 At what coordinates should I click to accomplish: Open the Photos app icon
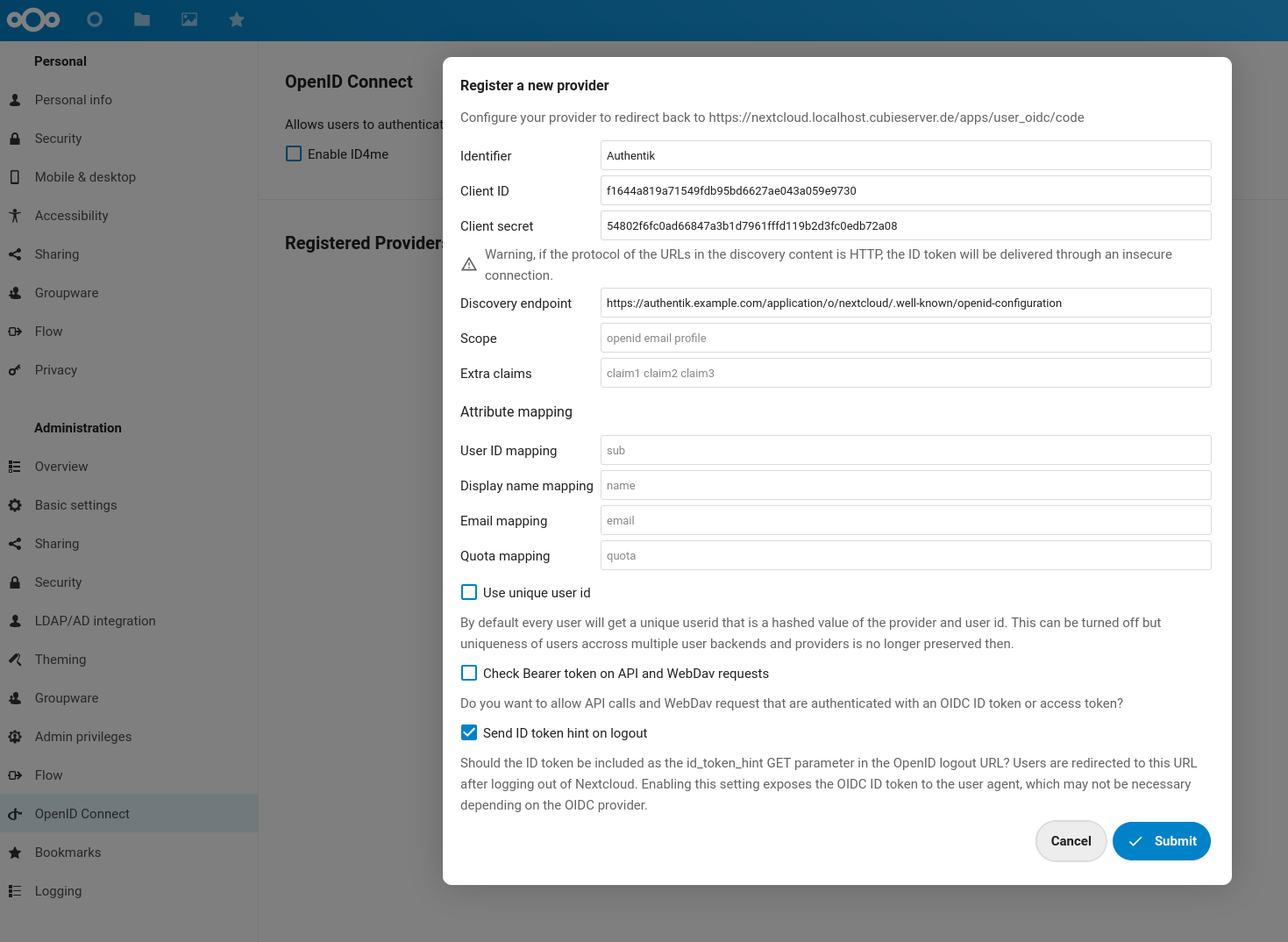pos(189,19)
